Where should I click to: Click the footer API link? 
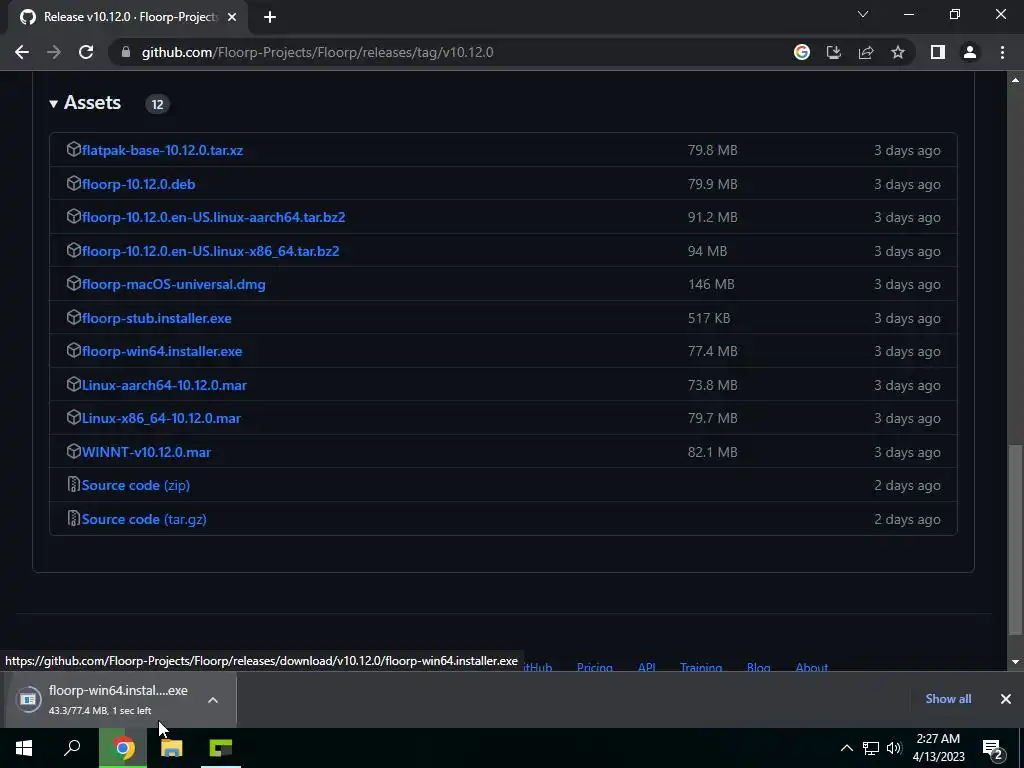pos(647,667)
